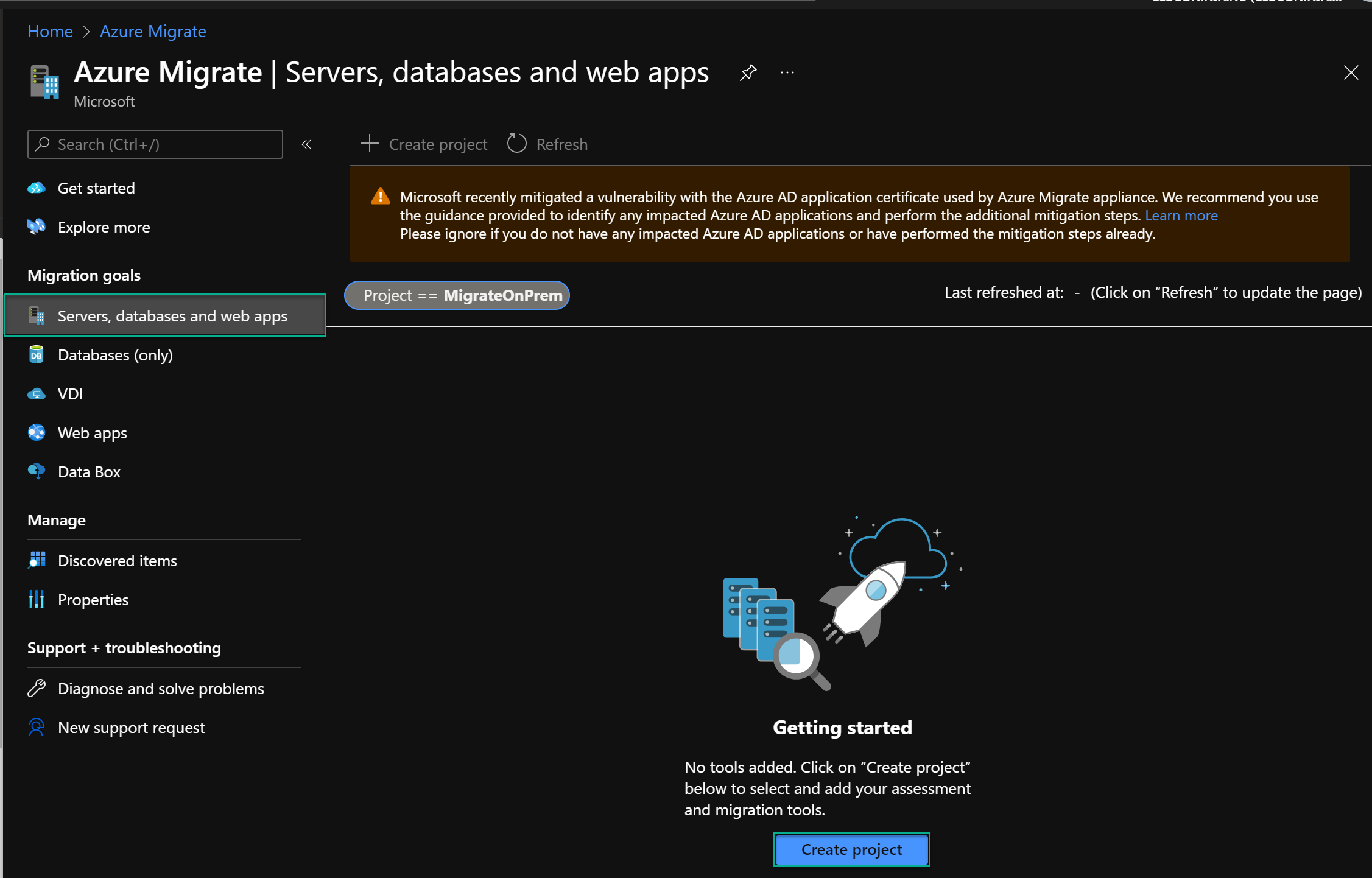Screen dimensions: 1372x878
Task: Click the Last refreshed at text
Action: 1004,293
